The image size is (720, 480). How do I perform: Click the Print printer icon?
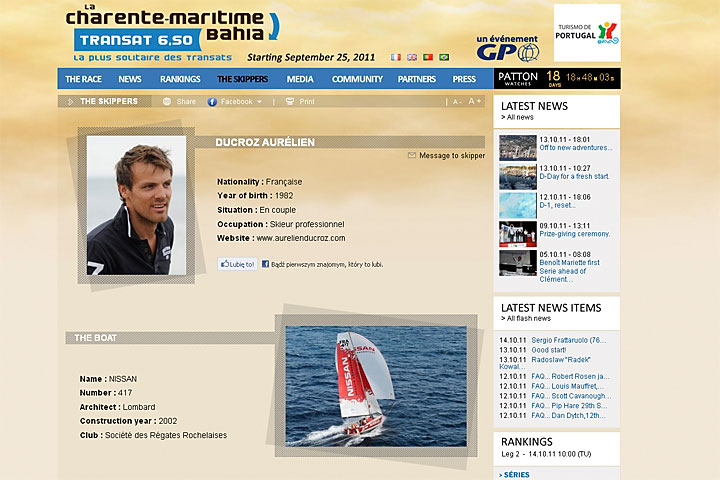click(290, 102)
